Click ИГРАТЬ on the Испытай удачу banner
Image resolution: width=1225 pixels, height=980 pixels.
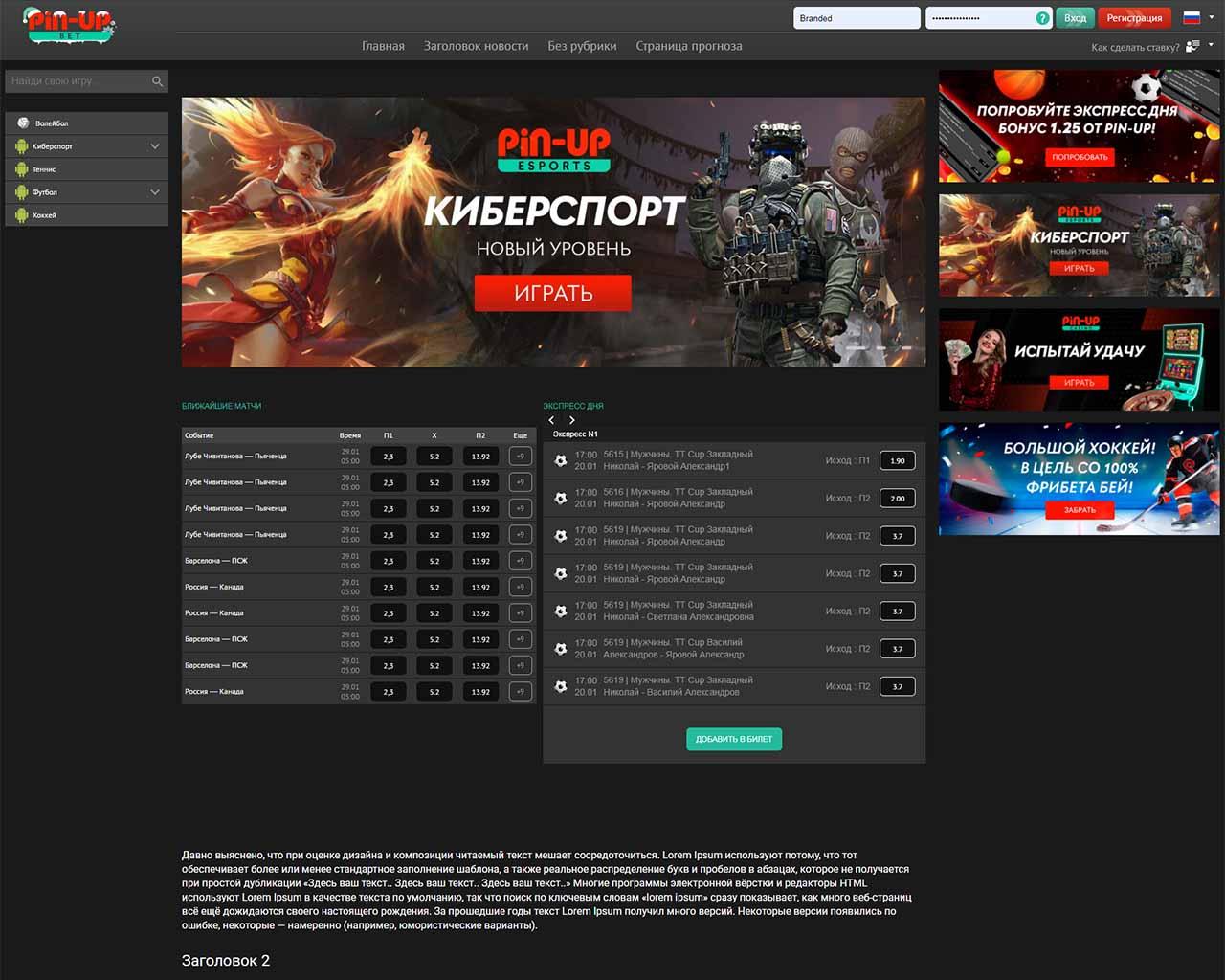[1079, 383]
